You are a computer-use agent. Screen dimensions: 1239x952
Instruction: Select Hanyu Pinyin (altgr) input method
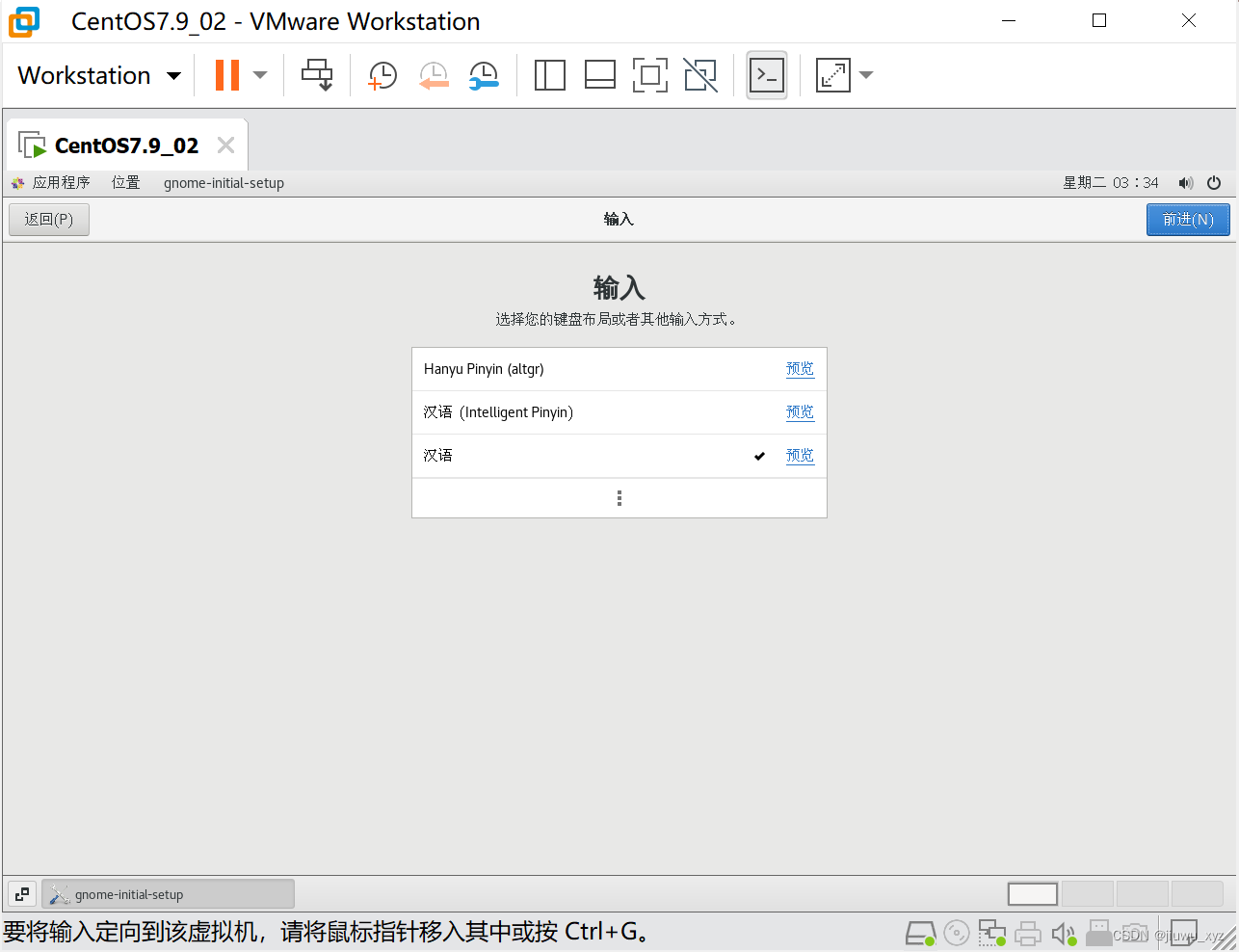click(619, 369)
